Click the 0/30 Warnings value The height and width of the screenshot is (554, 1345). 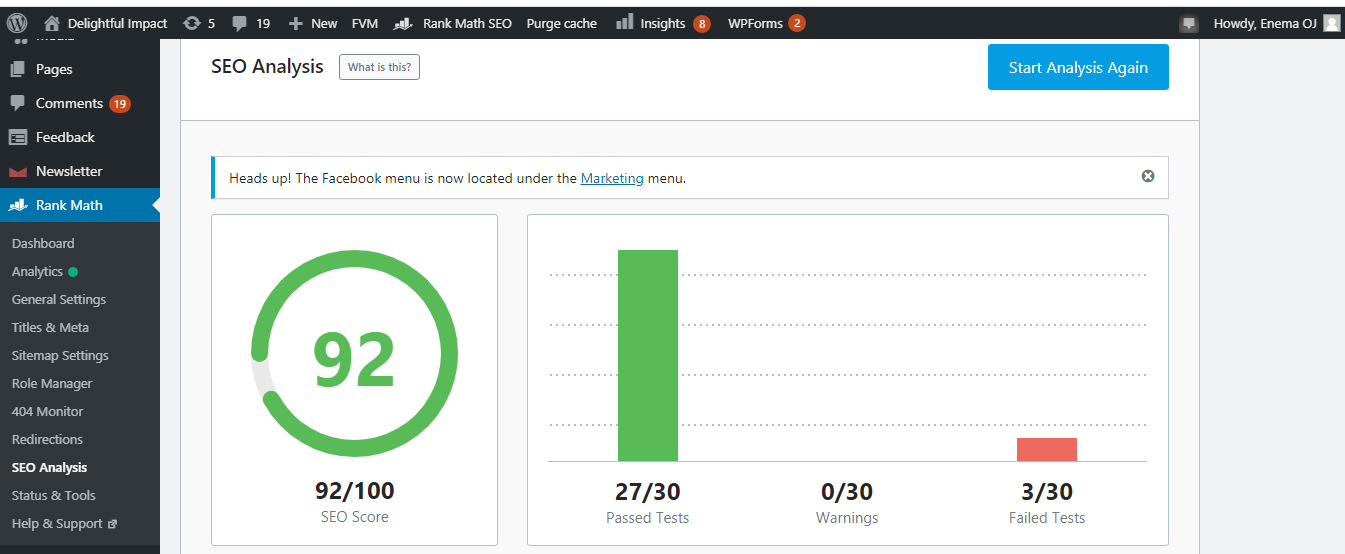(x=847, y=491)
